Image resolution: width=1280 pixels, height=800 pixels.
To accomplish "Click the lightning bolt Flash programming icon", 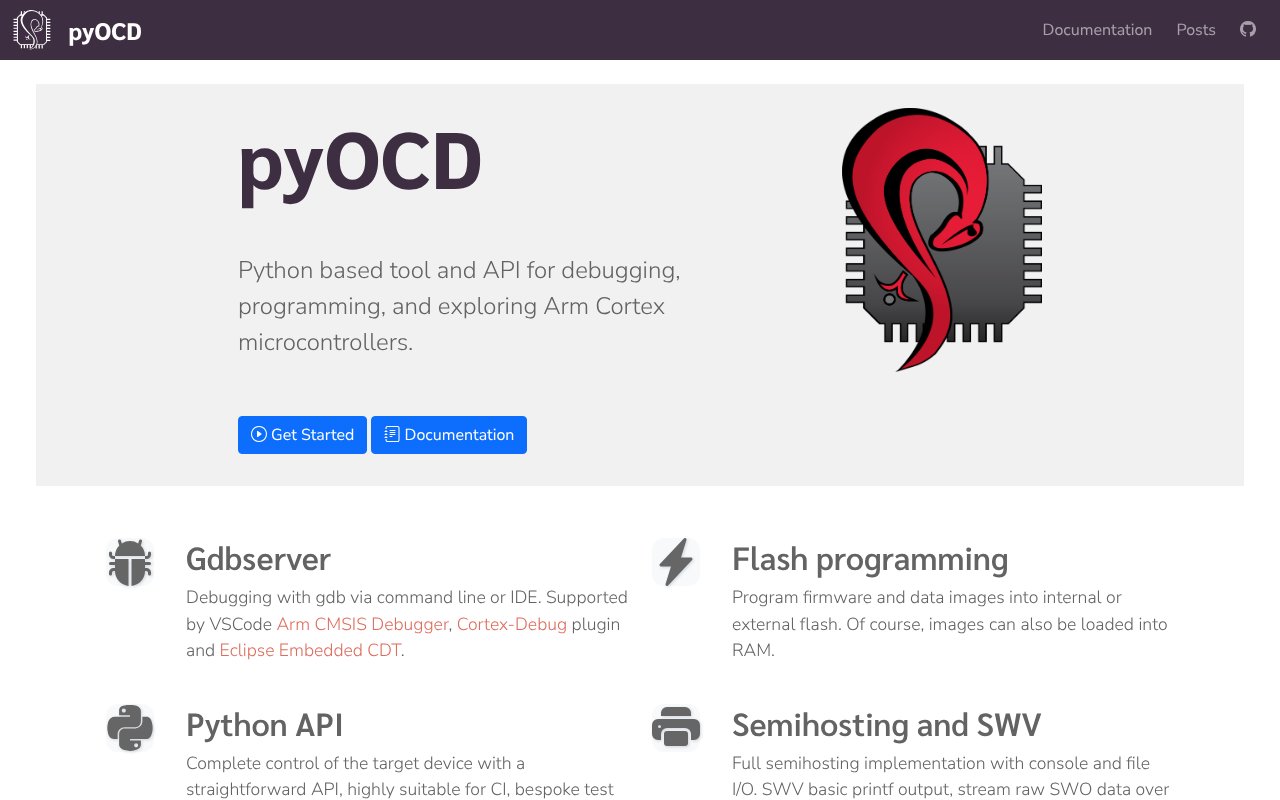I will pos(676,562).
